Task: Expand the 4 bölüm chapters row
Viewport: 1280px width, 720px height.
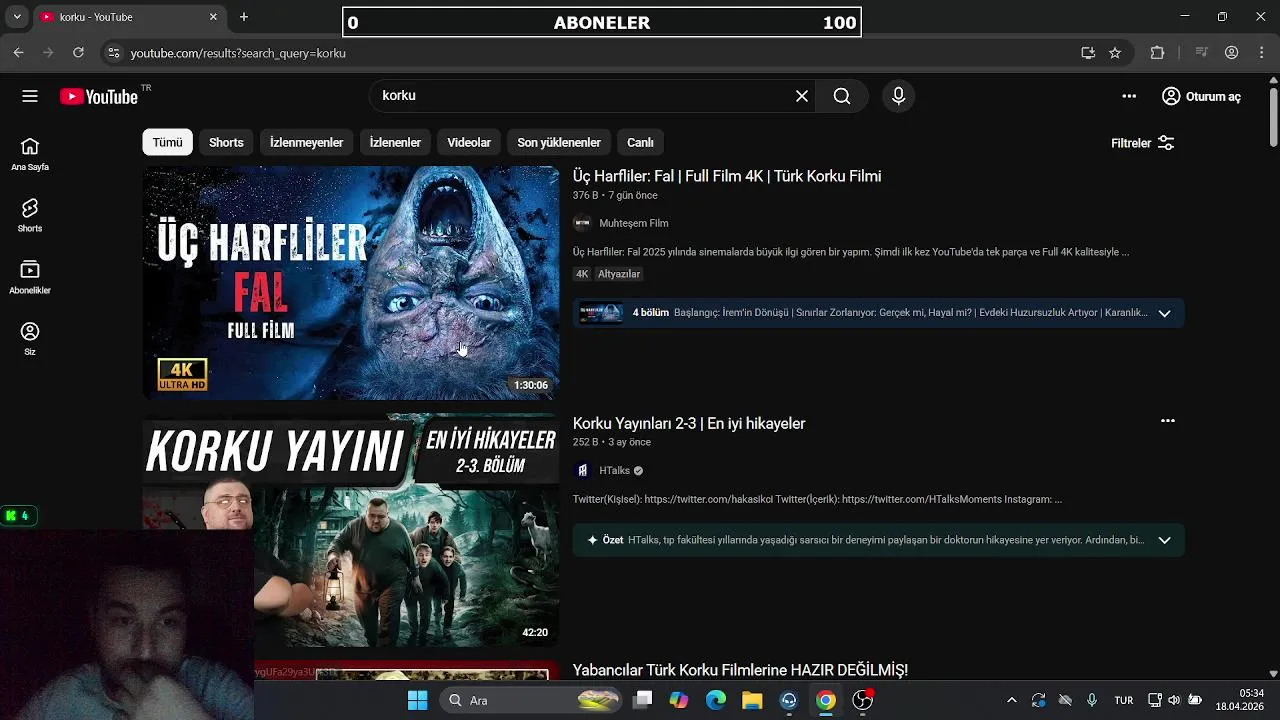Action: click(878, 313)
